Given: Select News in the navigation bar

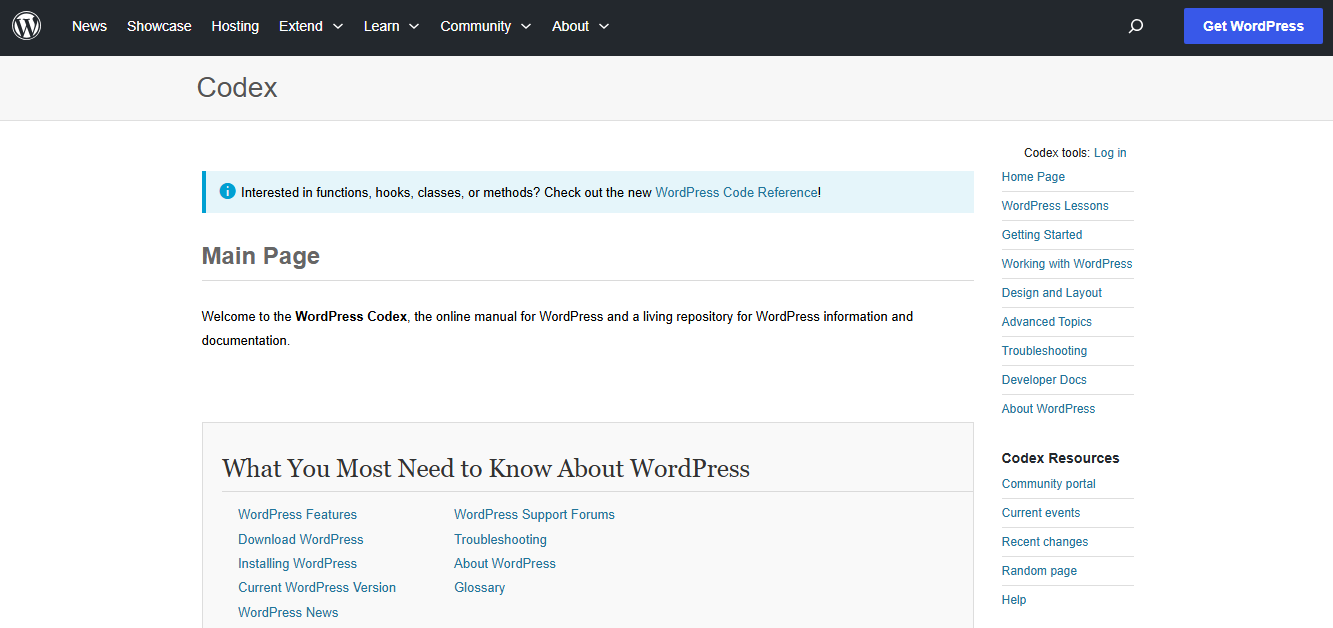Looking at the screenshot, I should [x=89, y=26].
